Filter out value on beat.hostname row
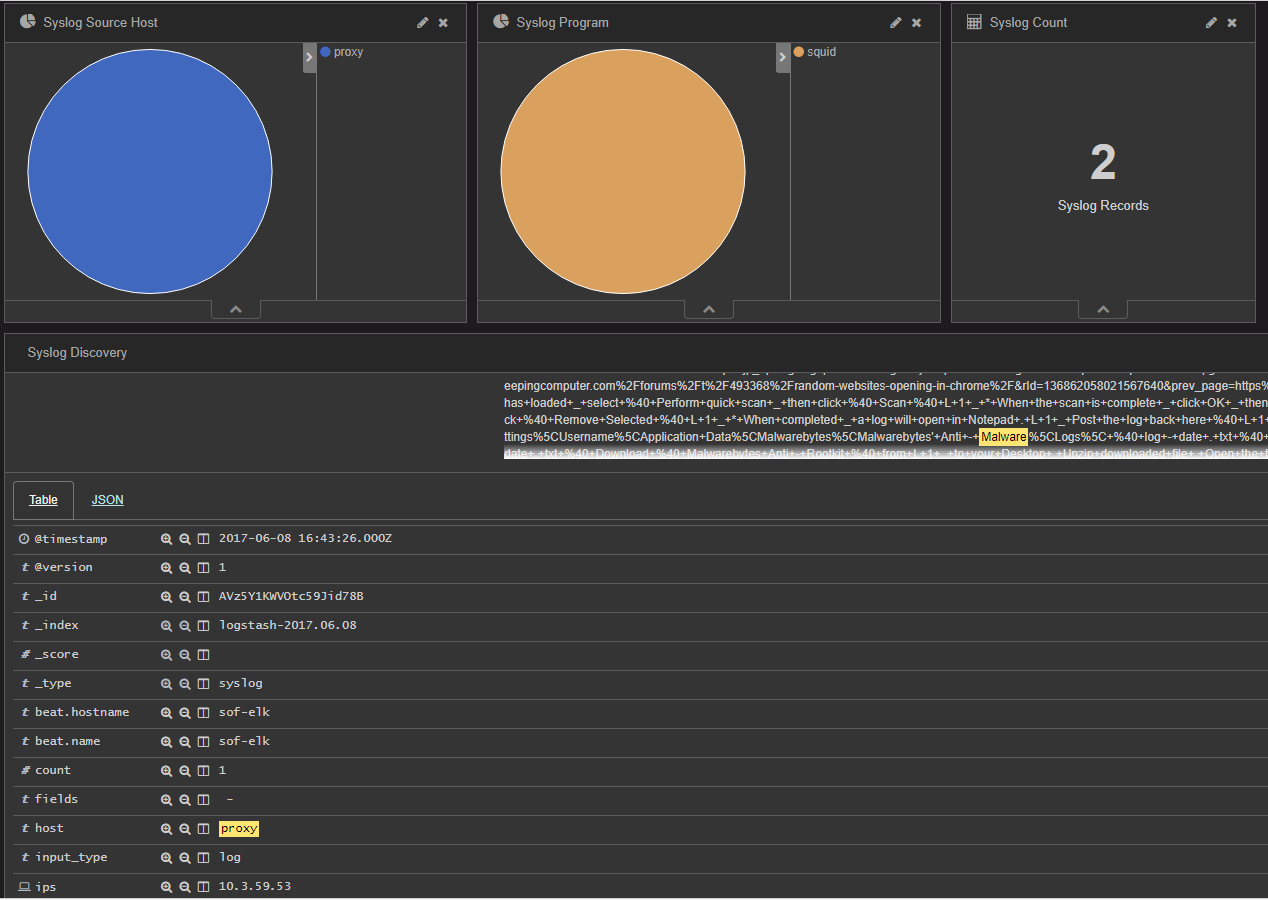 pyautogui.click(x=185, y=713)
